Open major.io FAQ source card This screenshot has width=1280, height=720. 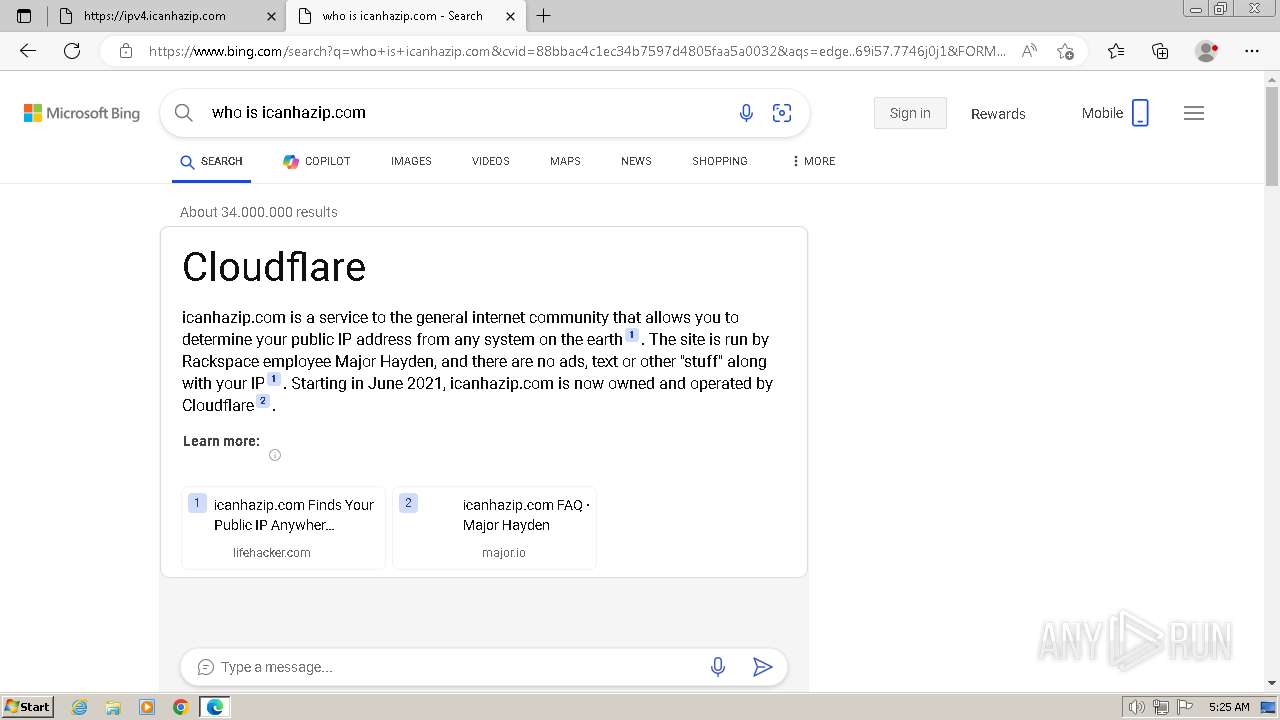coord(495,528)
